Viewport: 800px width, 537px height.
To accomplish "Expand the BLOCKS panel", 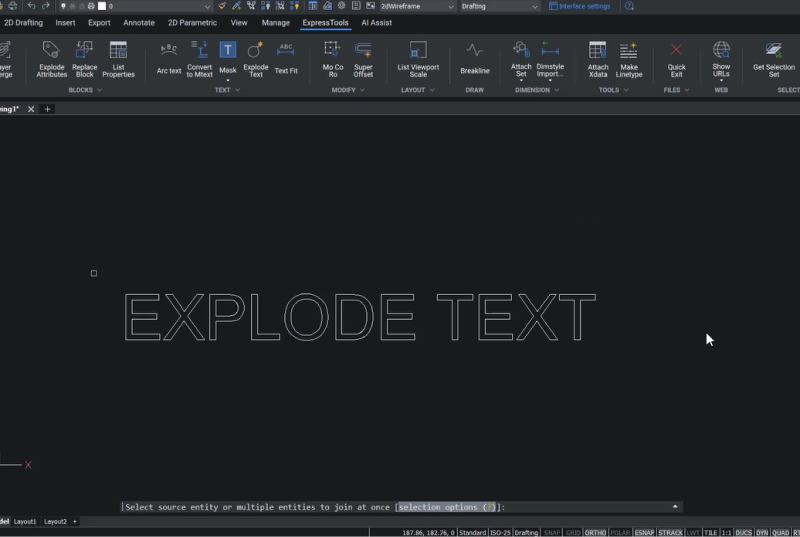I will click(85, 90).
